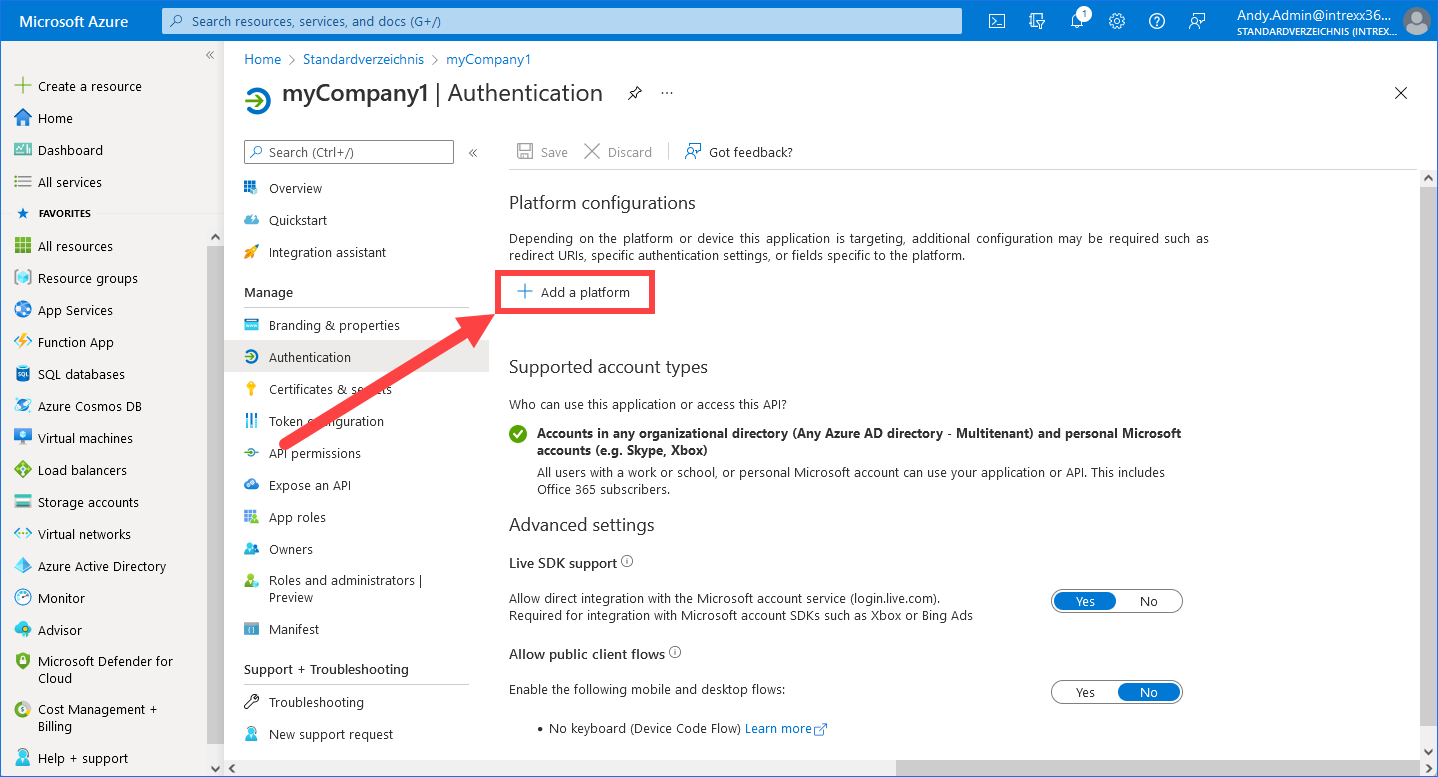Click user account avatar
1438x777 pixels.
(1416, 20)
